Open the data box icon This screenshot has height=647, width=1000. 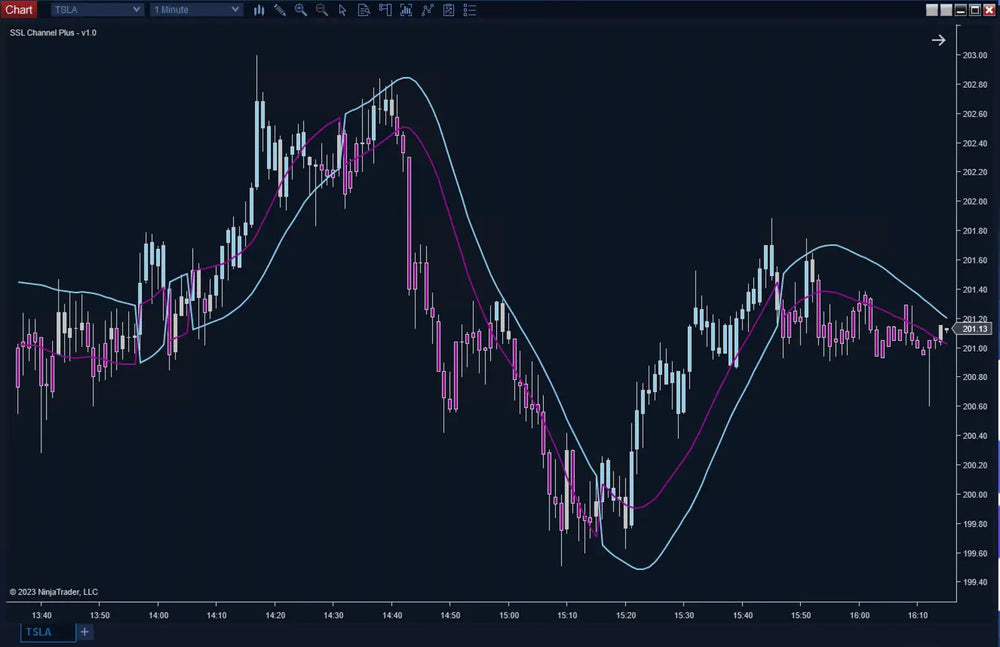coord(363,10)
